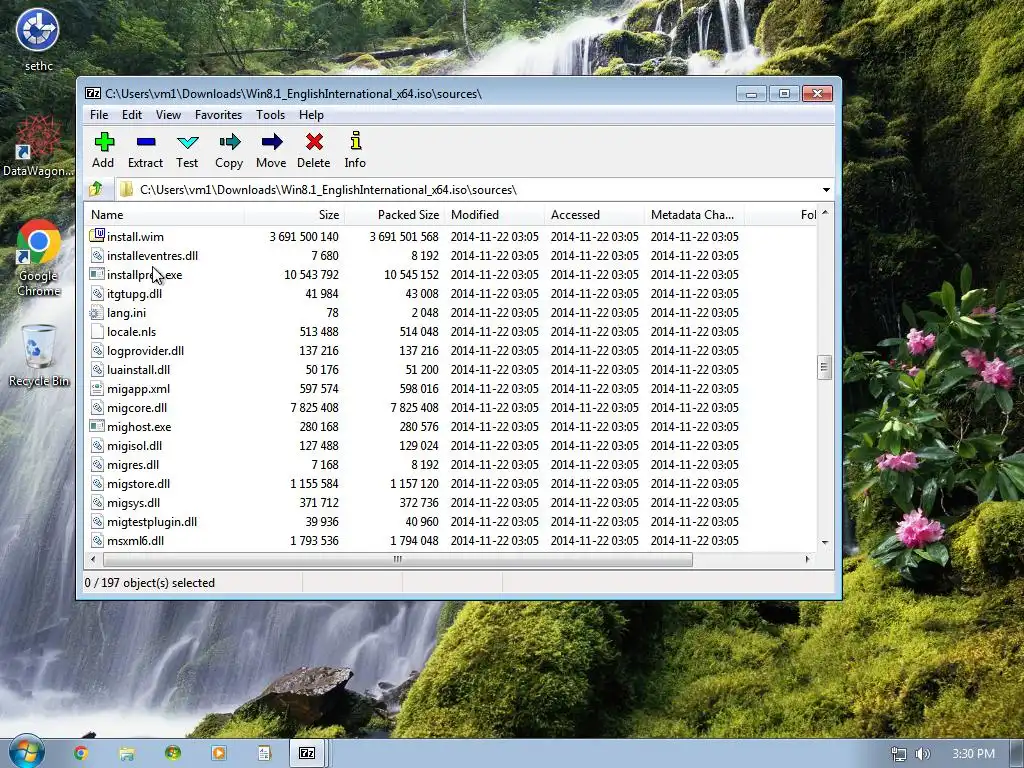This screenshot has width=1024, height=768.
Task: Select the Google Chrome desktop icon
Action: (38, 259)
